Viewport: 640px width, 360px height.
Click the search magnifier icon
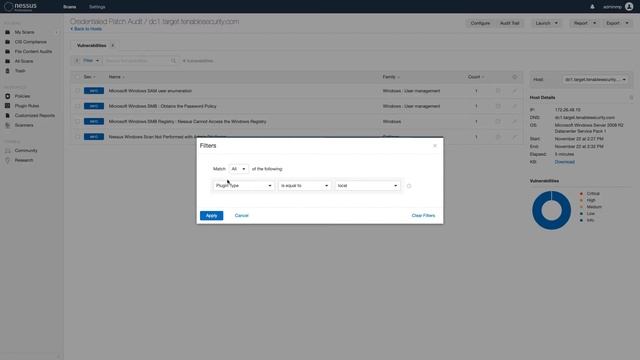tap(173, 61)
